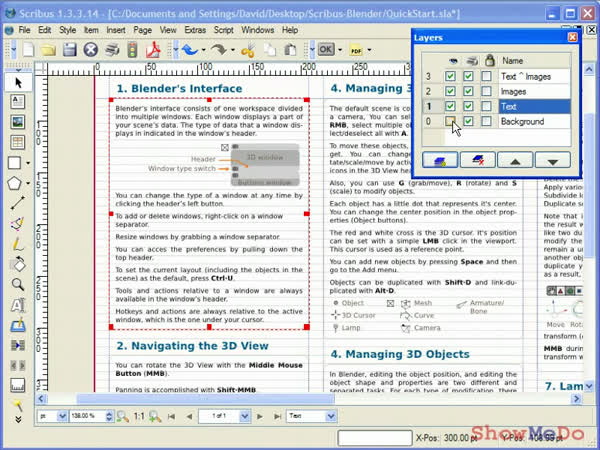
Task: Click the Redo arrow icon
Action: click(219, 50)
